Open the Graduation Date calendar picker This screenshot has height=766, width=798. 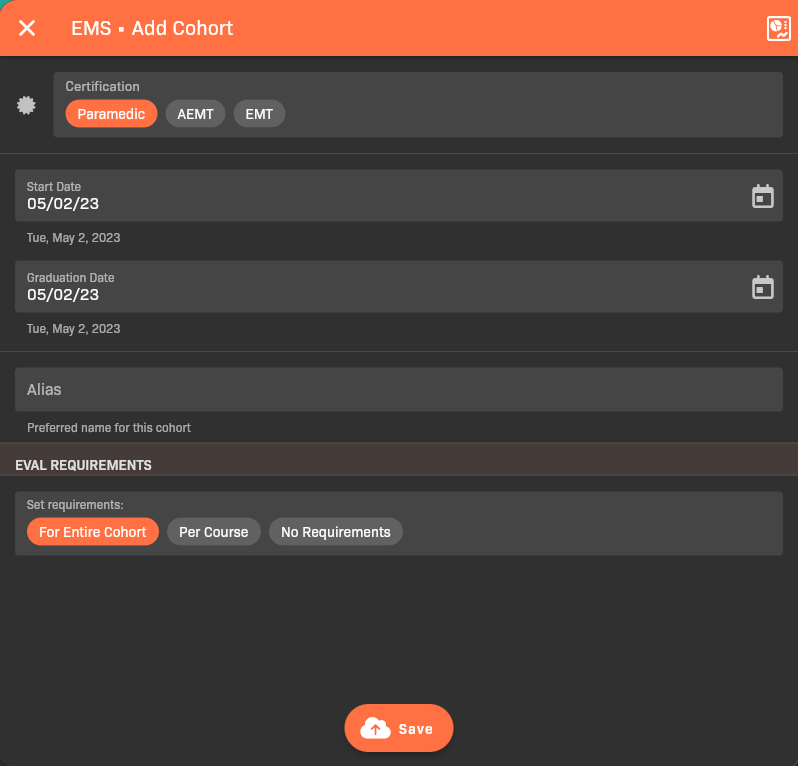click(763, 287)
